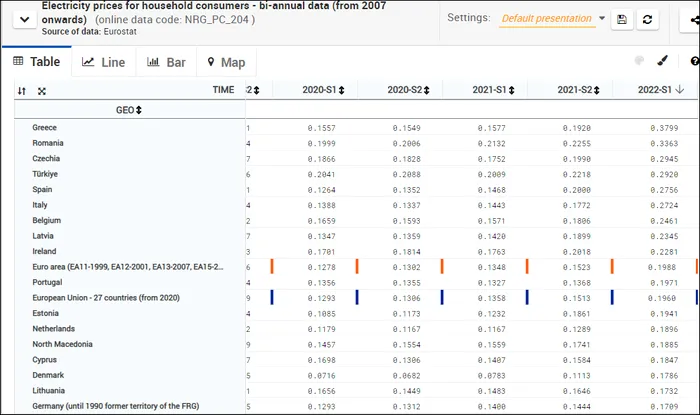Click Türkiye 2020-S2 value 0.2088

click(406, 174)
